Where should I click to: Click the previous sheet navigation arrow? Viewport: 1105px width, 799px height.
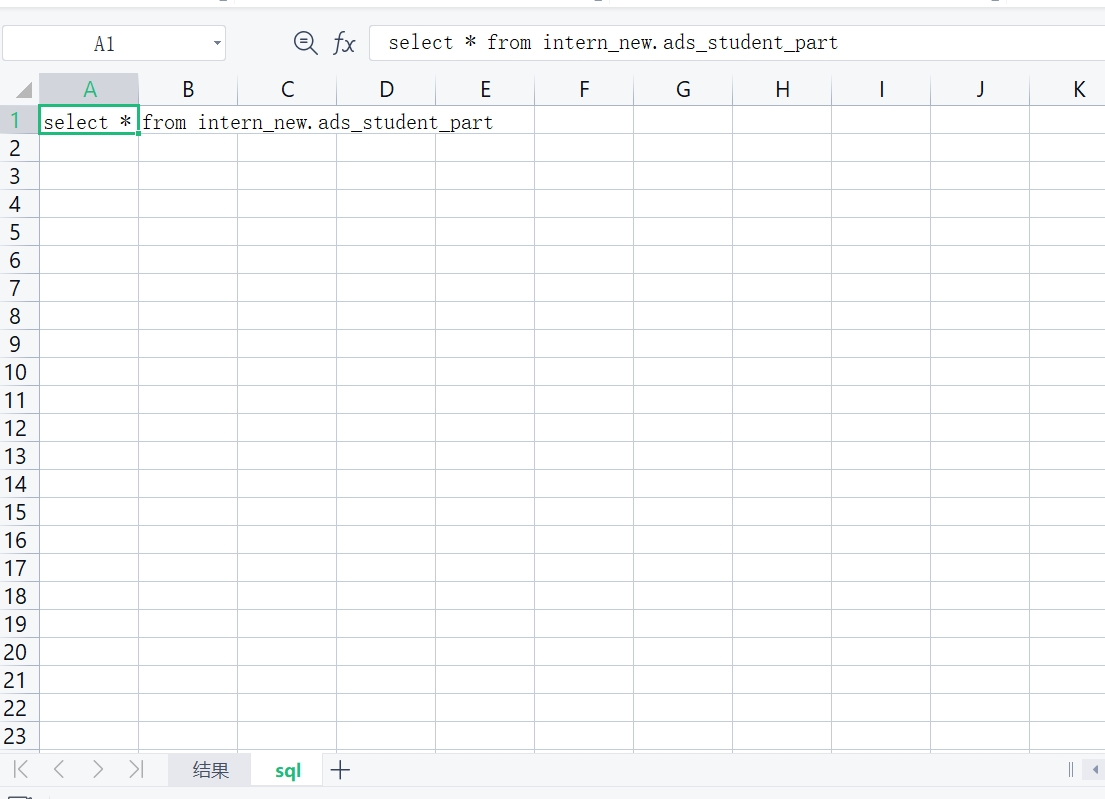[x=58, y=770]
